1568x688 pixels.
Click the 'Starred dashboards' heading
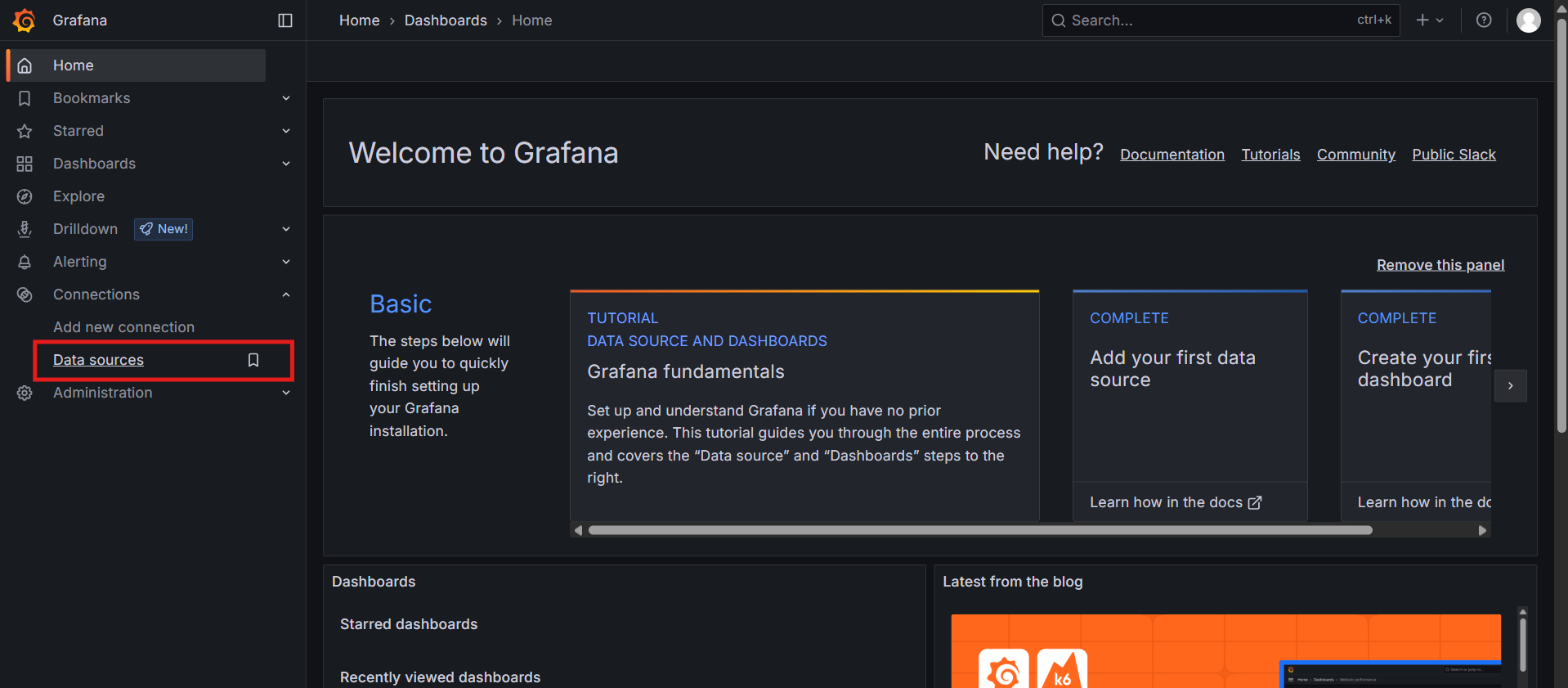409,624
